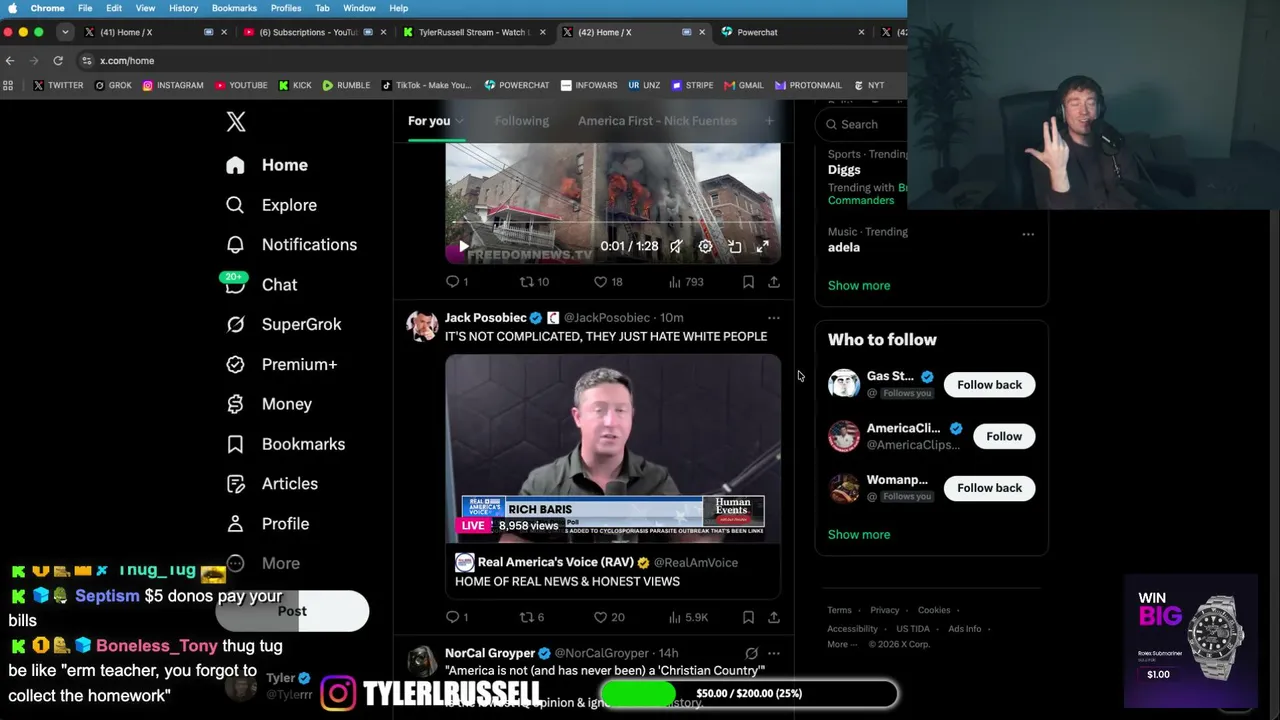View analytics for post with 793 views
This screenshot has width=1280, height=720.
click(x=686, y=282)
